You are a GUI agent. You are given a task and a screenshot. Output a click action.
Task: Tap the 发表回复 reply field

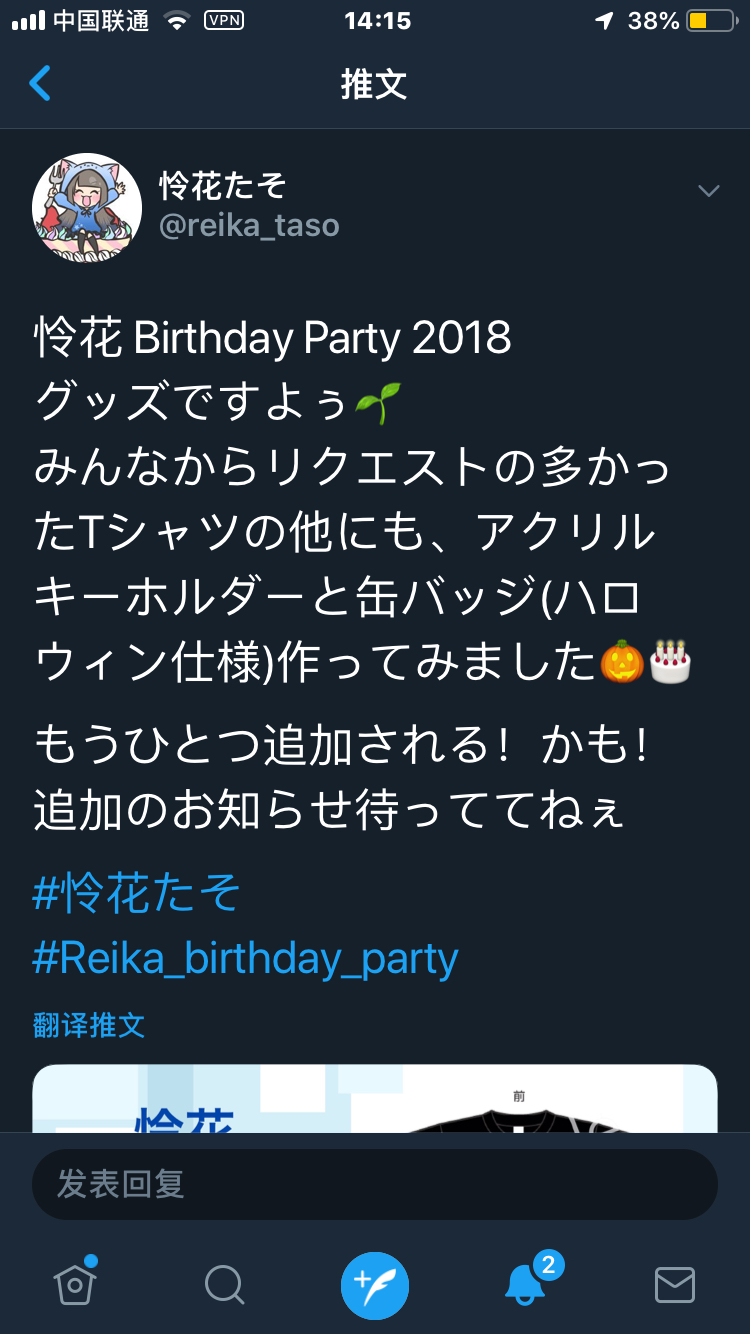tap(375, 1184)
